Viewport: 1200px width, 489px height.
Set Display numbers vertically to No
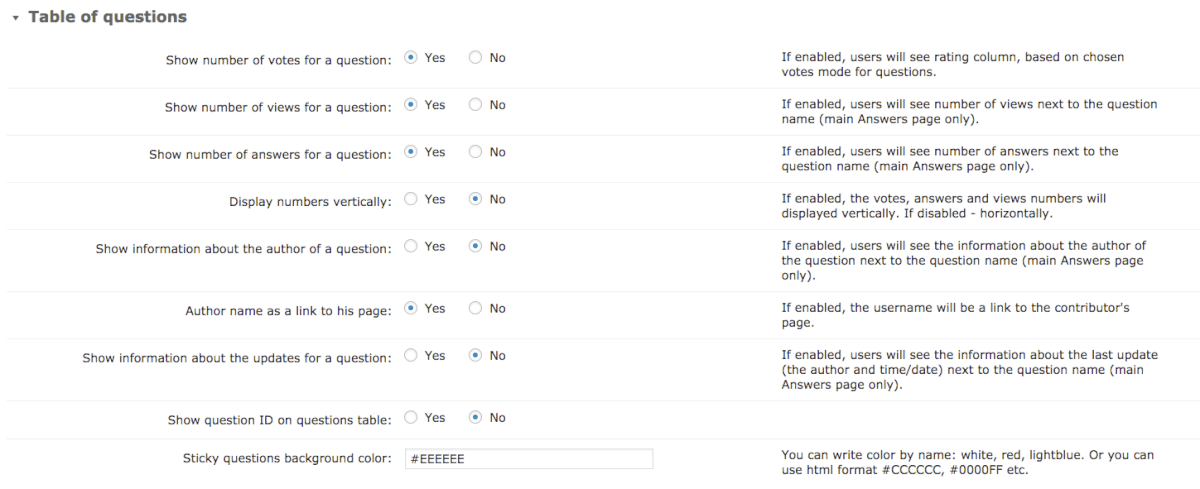(x=475, y=199)
